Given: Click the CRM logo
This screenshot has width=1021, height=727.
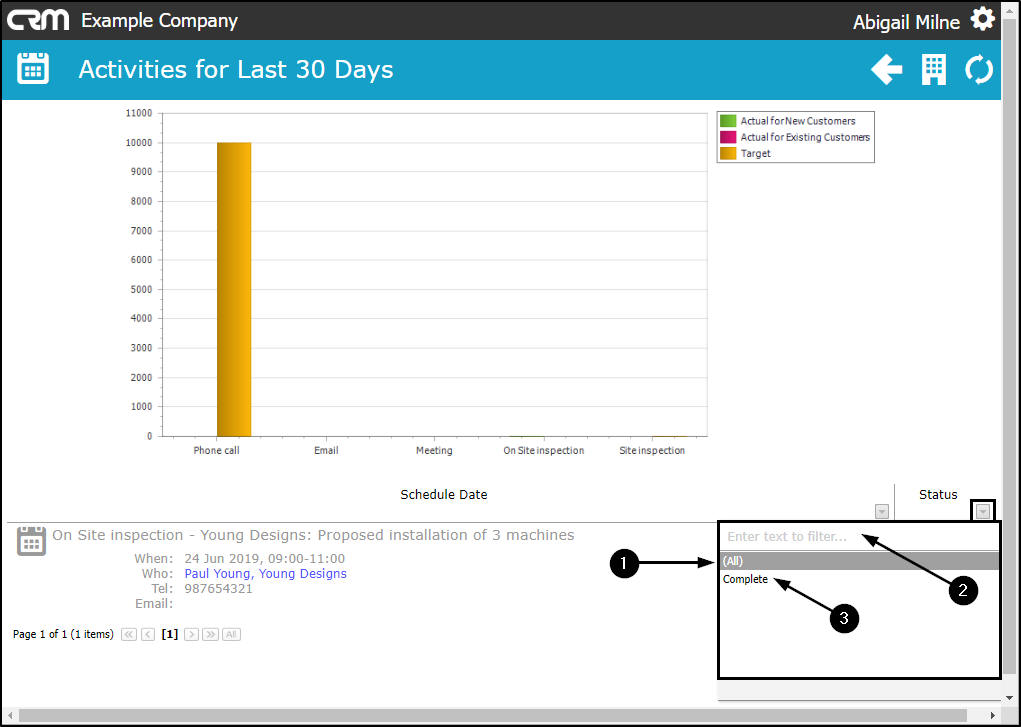Looking at the screenshot, I should [x=38, y=20].
